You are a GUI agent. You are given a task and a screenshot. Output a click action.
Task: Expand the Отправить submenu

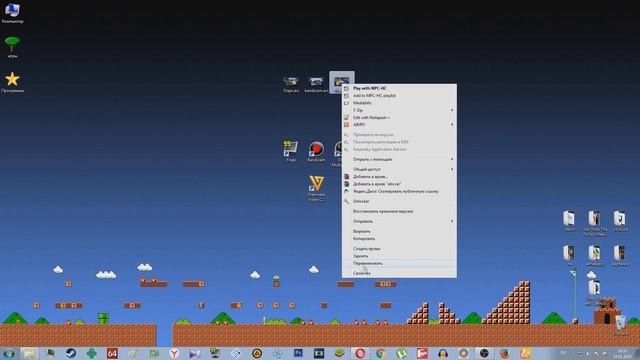pyautogui.click(x=399, y=221)
